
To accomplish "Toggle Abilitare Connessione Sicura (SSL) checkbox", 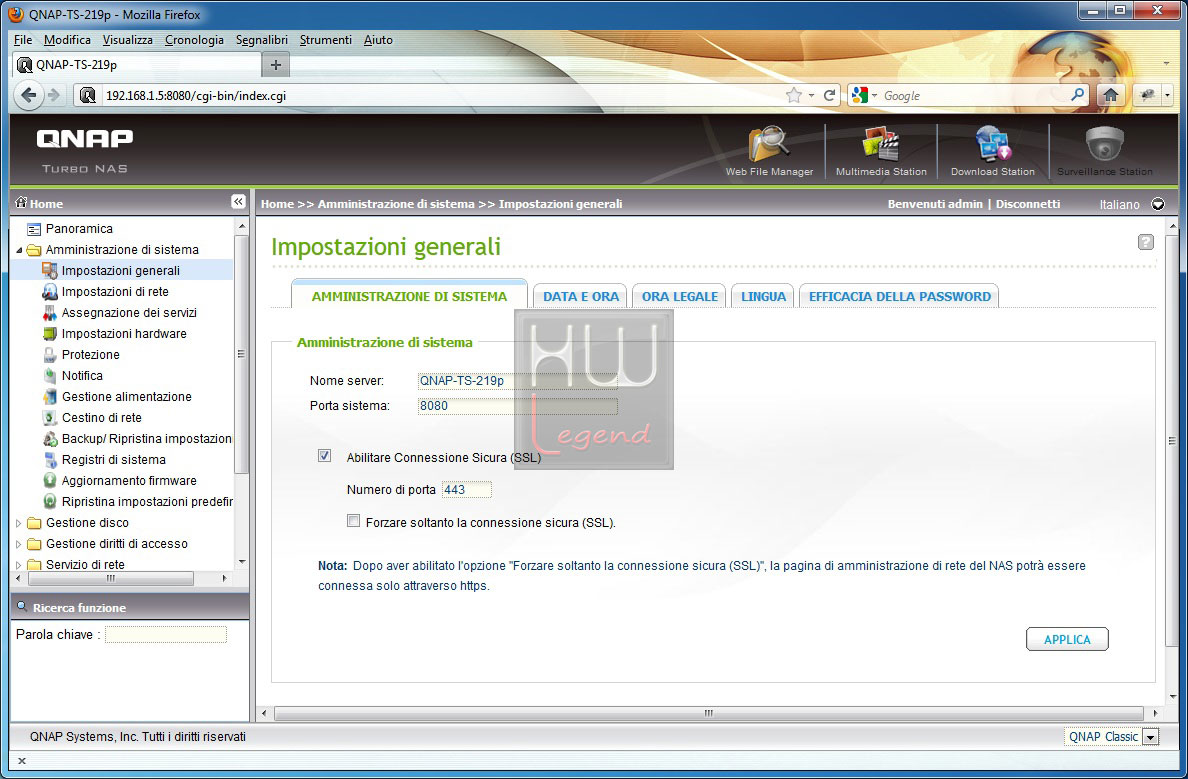I will coord(324,455).
